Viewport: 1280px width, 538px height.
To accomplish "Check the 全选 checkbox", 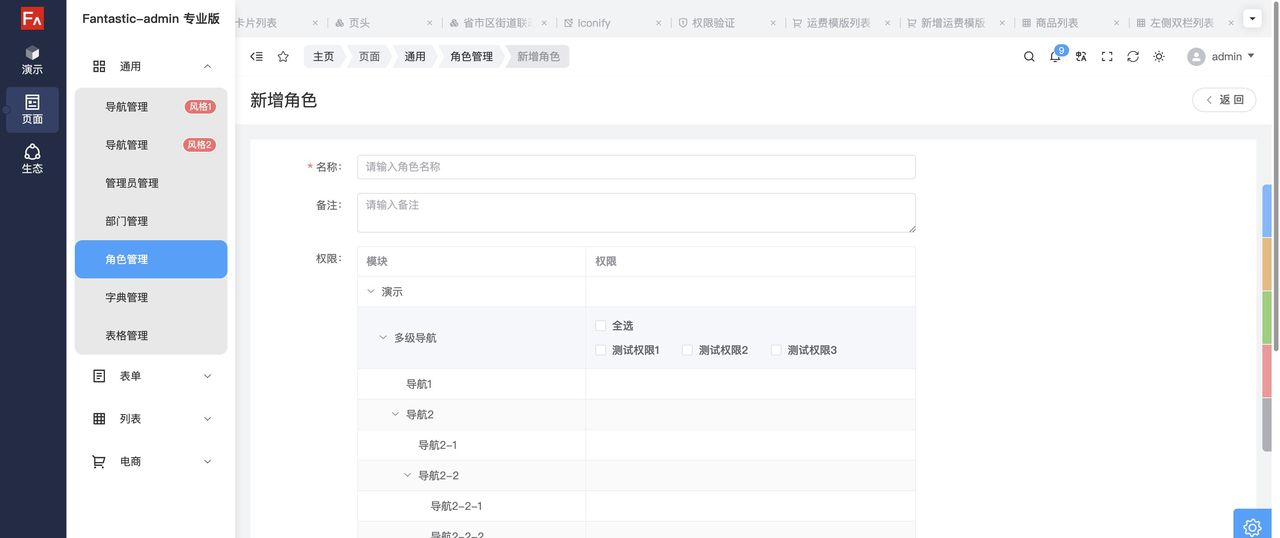I will (600, 326).
